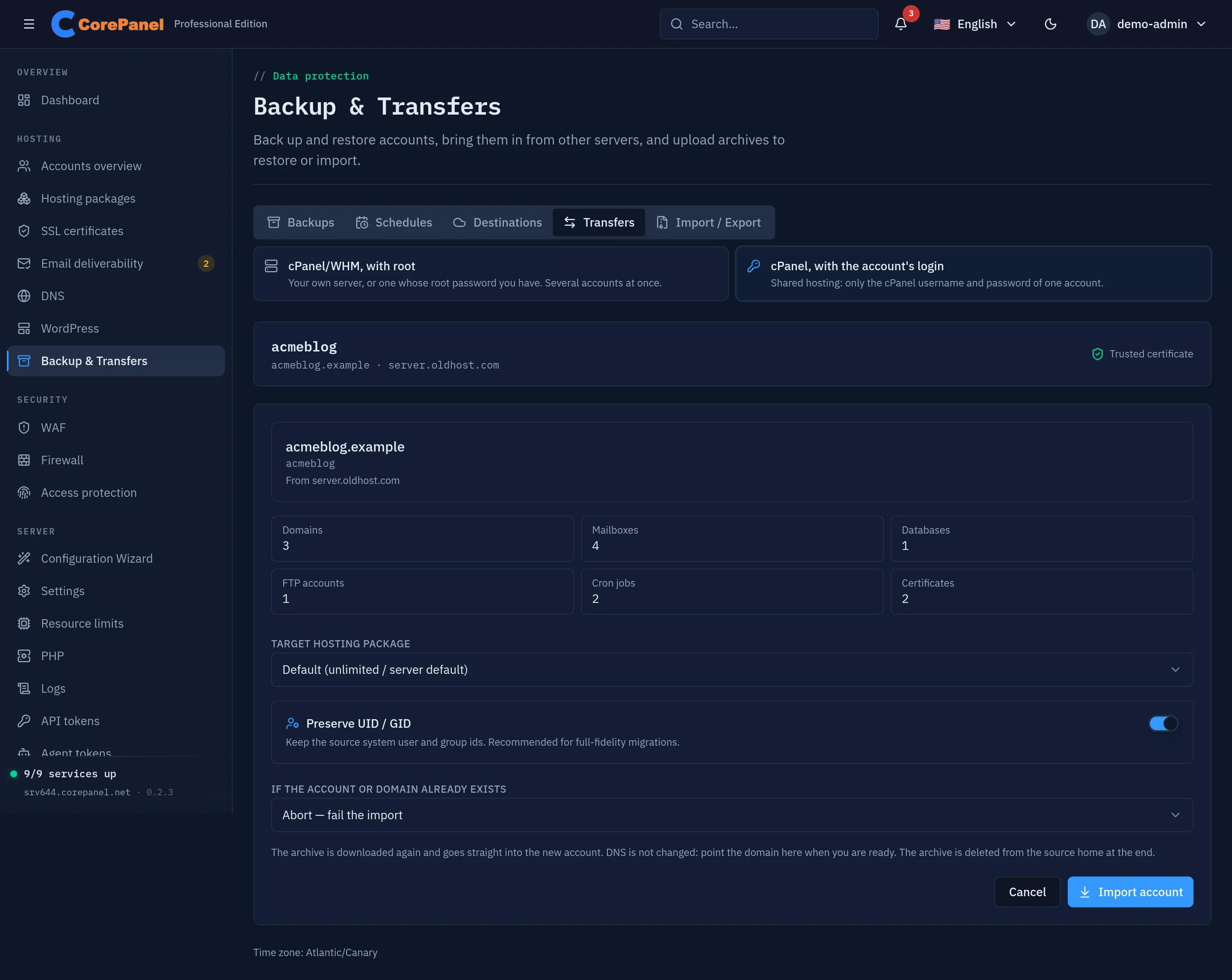Focus the Search field
This screenshot has width=1232, height=980.
(x=769, y=24)
